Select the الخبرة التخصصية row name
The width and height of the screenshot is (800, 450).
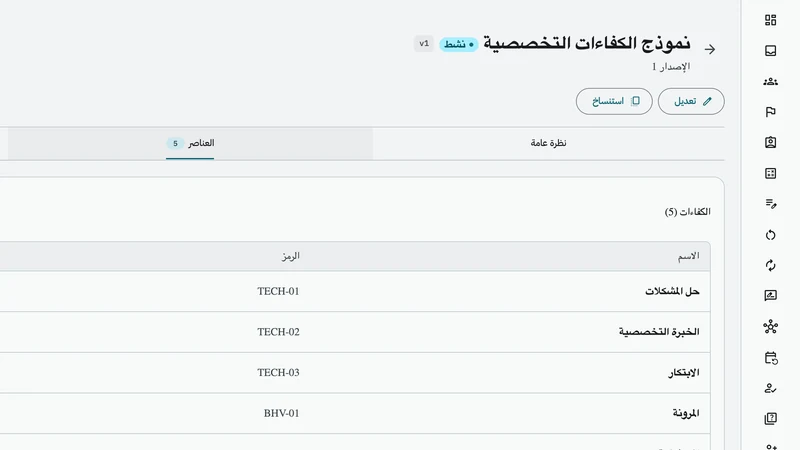pyautogui.click(x=659, y=332)
